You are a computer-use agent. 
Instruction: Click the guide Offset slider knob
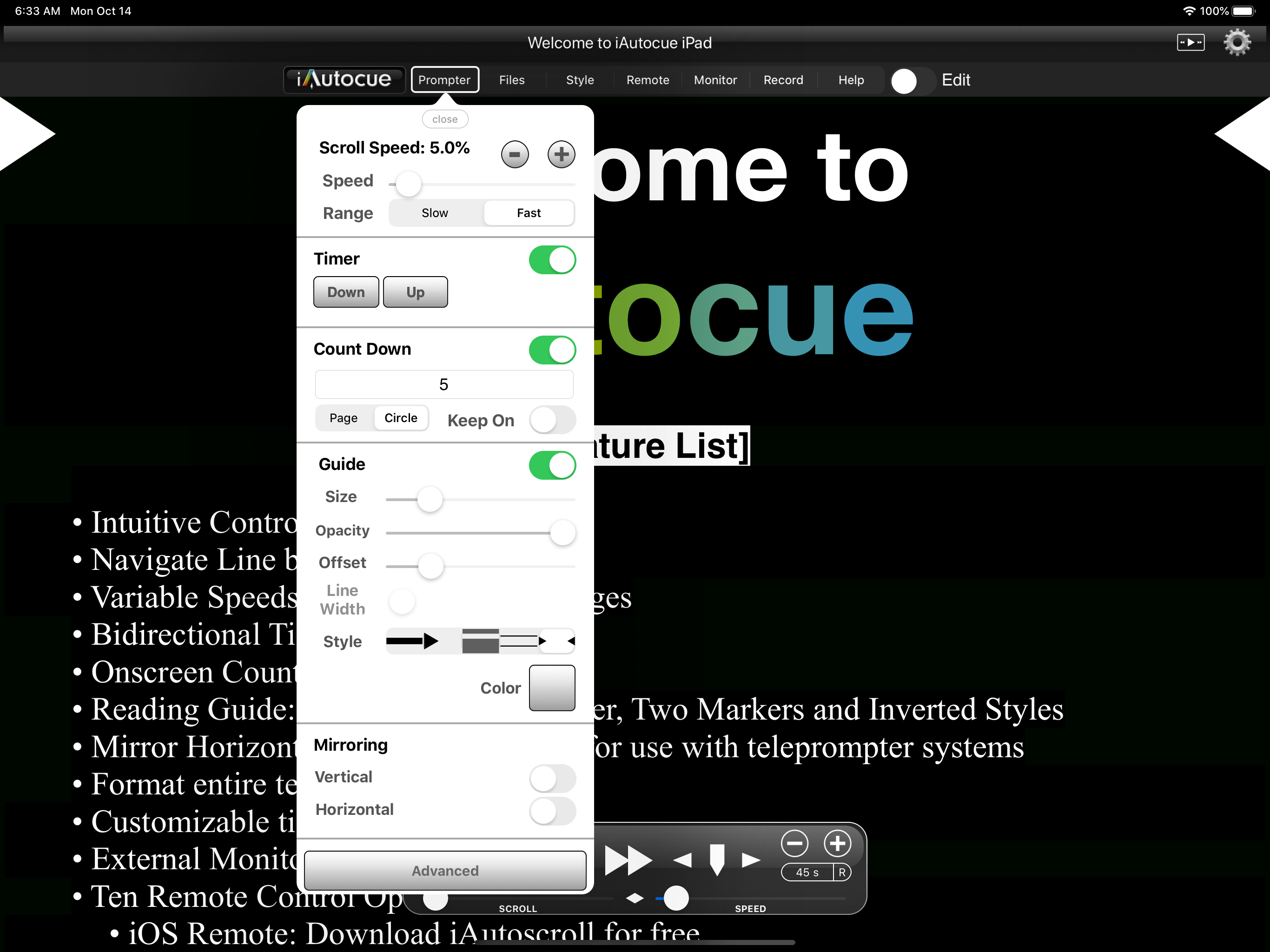coord(430,566)
